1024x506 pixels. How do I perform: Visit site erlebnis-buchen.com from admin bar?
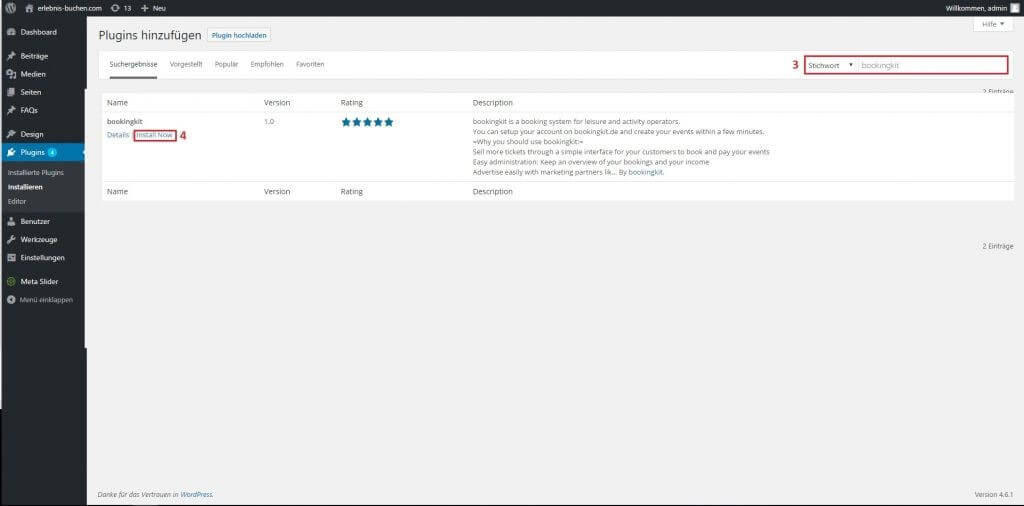click(63, 8)
